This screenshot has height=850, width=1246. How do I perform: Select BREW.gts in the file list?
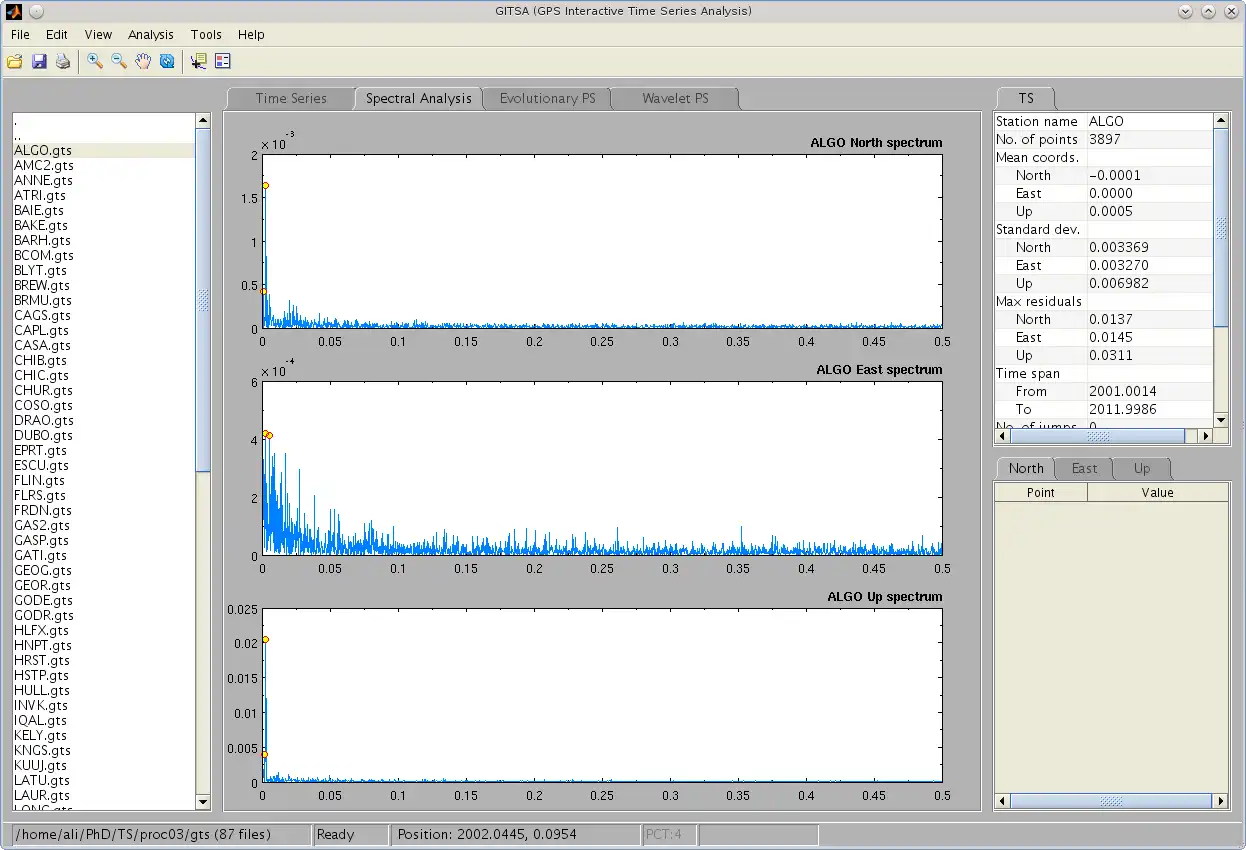tap(41, 285)
